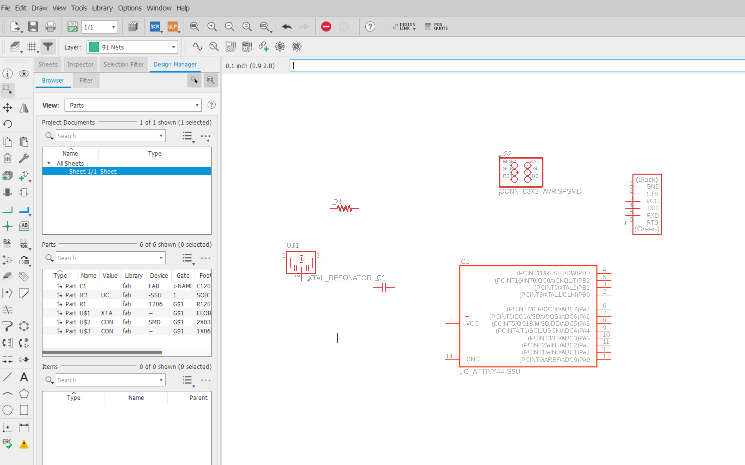This screenshot has width=745, height=465.
Task: Select the Sheet 1/1 row
Action: (127, 171)
